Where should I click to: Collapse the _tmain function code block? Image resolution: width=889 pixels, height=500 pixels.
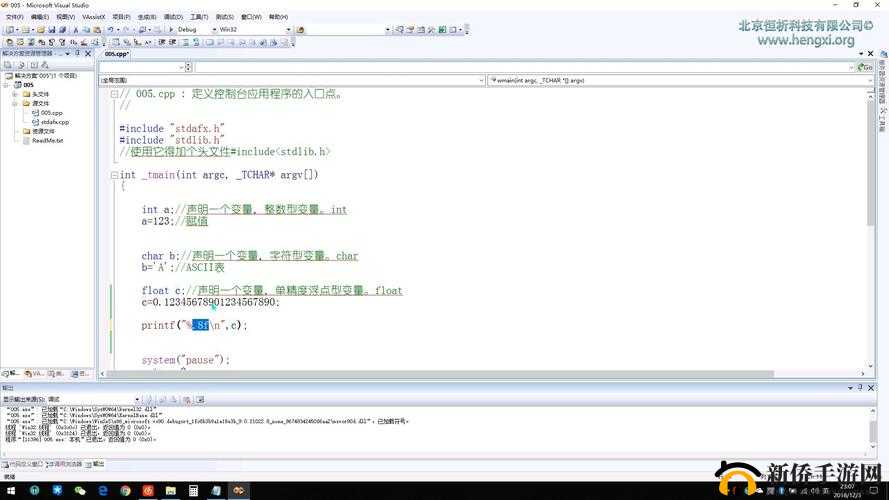pyautogui.click(x=114, y=175)
